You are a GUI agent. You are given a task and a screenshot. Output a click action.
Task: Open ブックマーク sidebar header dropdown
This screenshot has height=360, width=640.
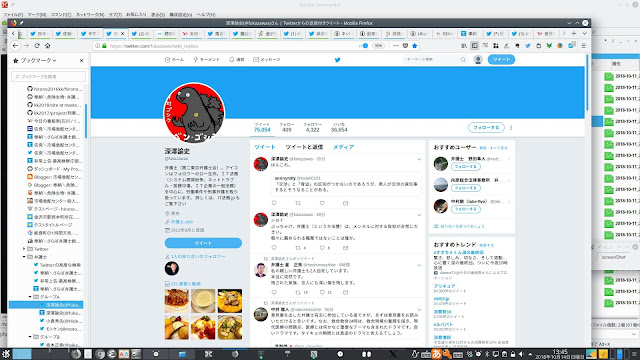pos(38,60)
